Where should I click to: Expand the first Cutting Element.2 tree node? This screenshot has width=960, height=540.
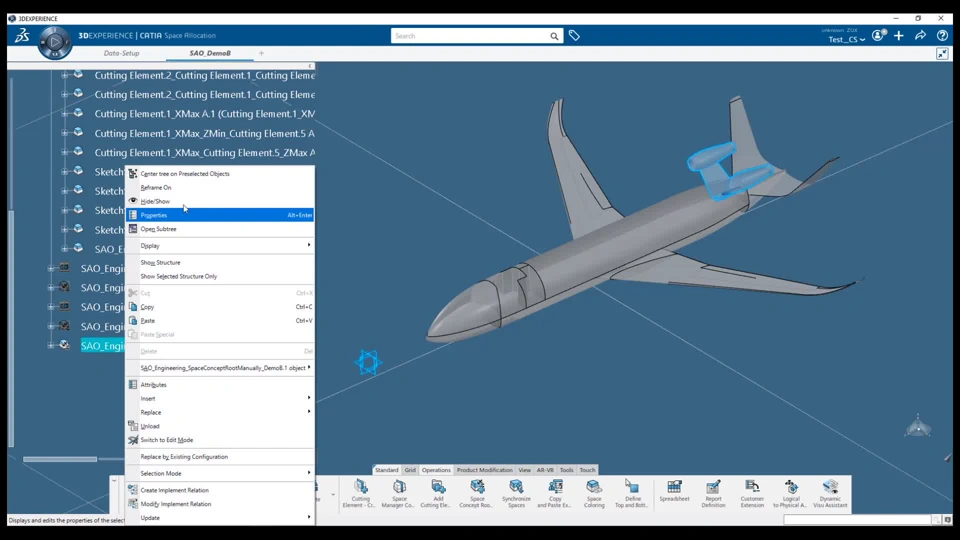click(64, 75)
